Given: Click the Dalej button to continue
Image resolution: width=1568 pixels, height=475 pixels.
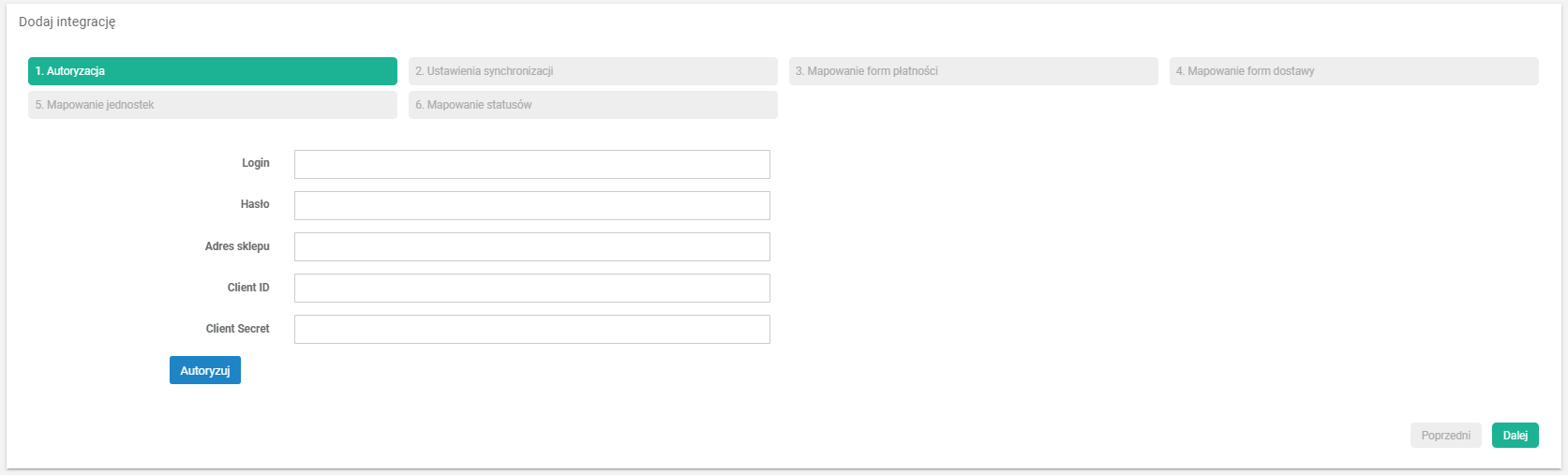Looking at the screenshot, I should click(x=1515, y=436).
